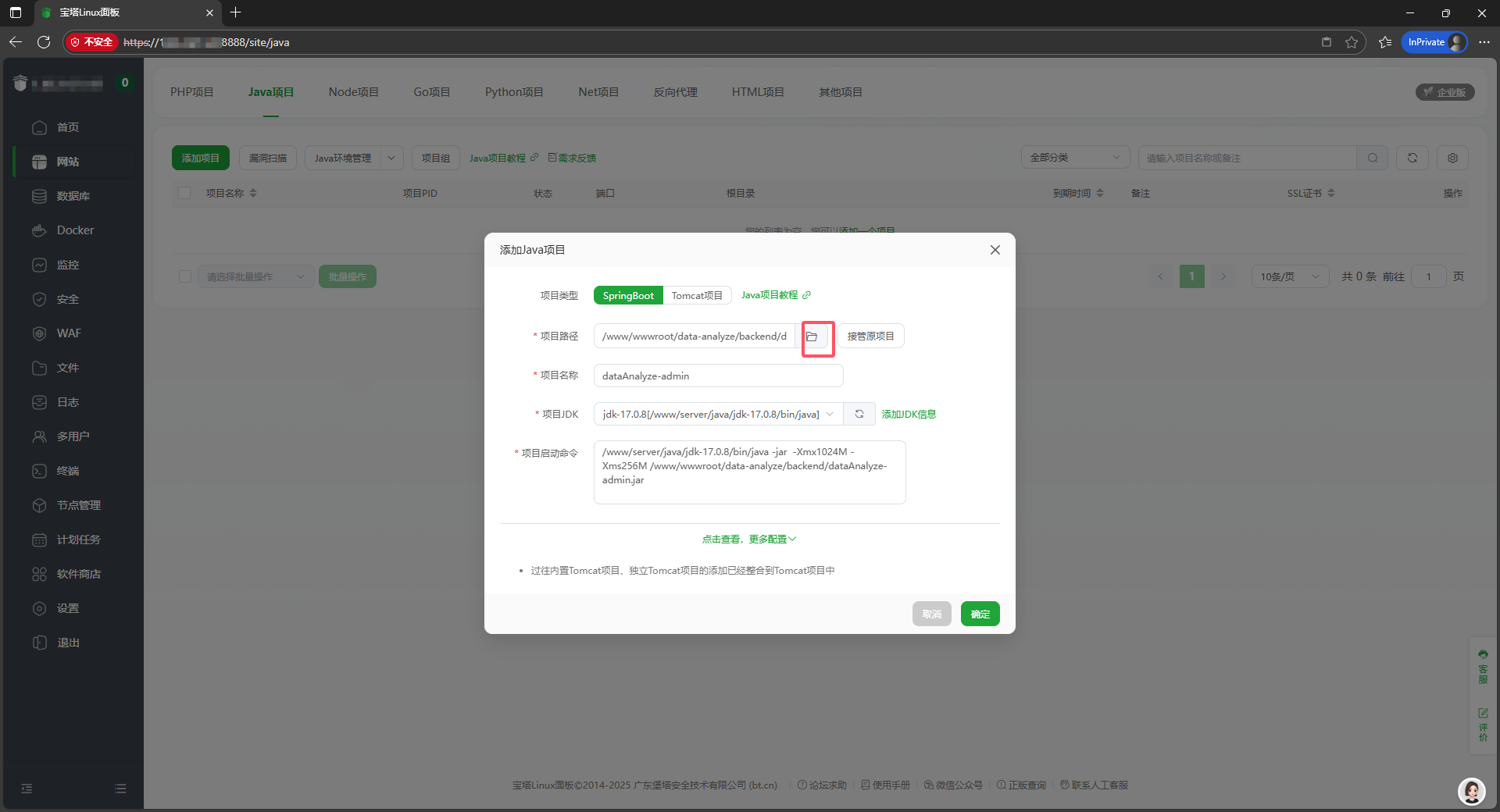Open the 全部分类 category dropdown
The height and width of the screenshot is (812, 1500).
1075,157
